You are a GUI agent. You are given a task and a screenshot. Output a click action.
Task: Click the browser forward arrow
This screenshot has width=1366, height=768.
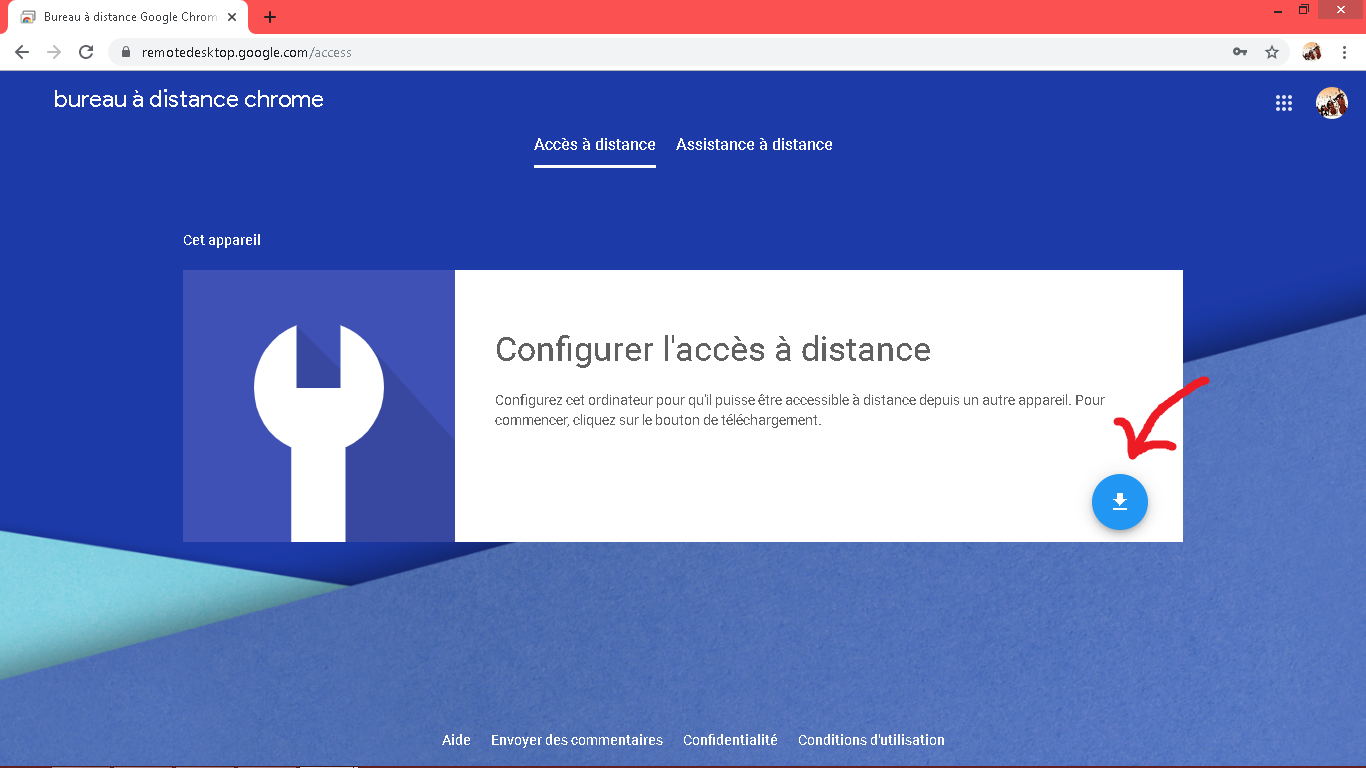tap(54, 52)
